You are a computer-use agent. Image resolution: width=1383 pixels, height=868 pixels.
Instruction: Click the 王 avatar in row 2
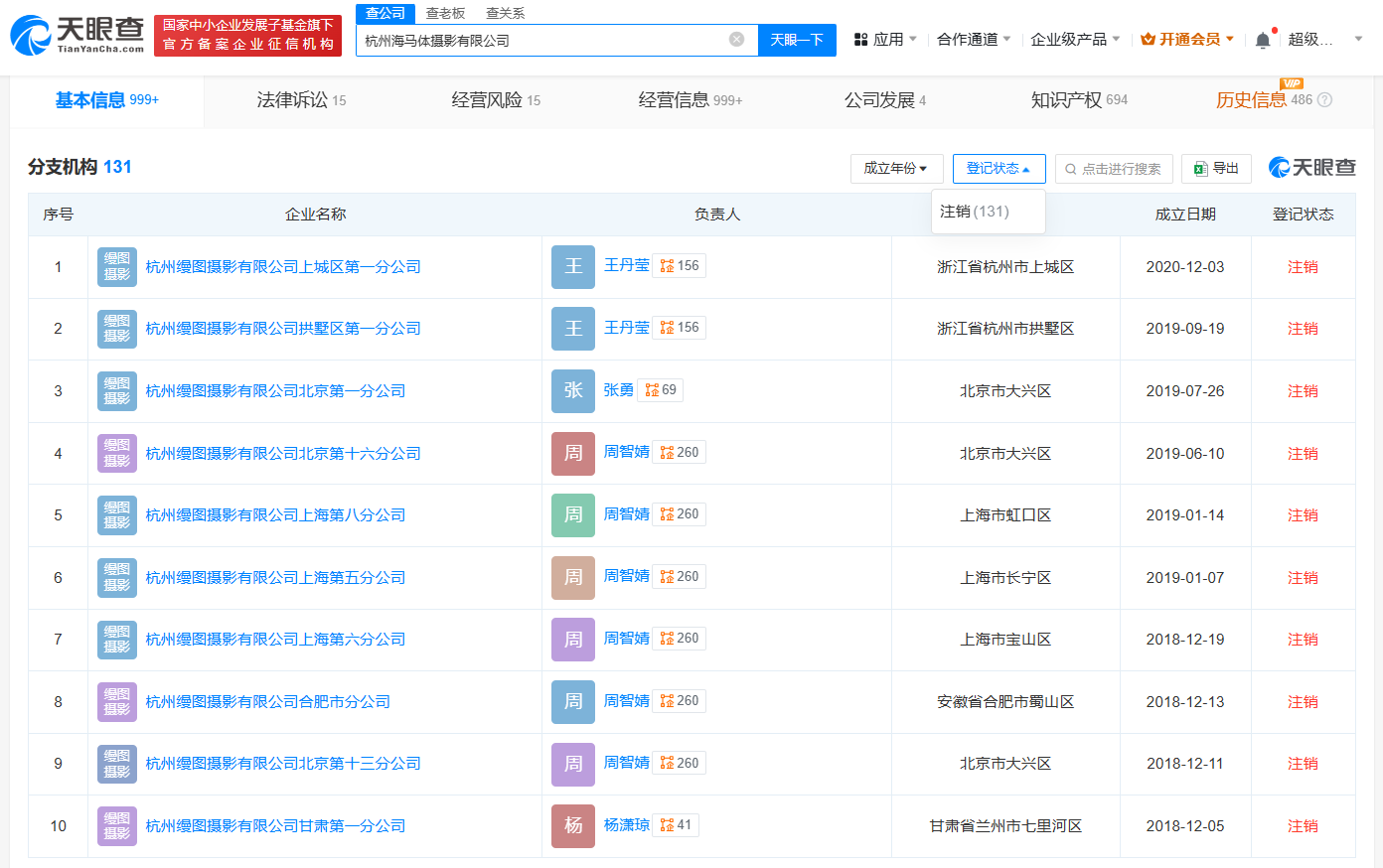(573, 329)
